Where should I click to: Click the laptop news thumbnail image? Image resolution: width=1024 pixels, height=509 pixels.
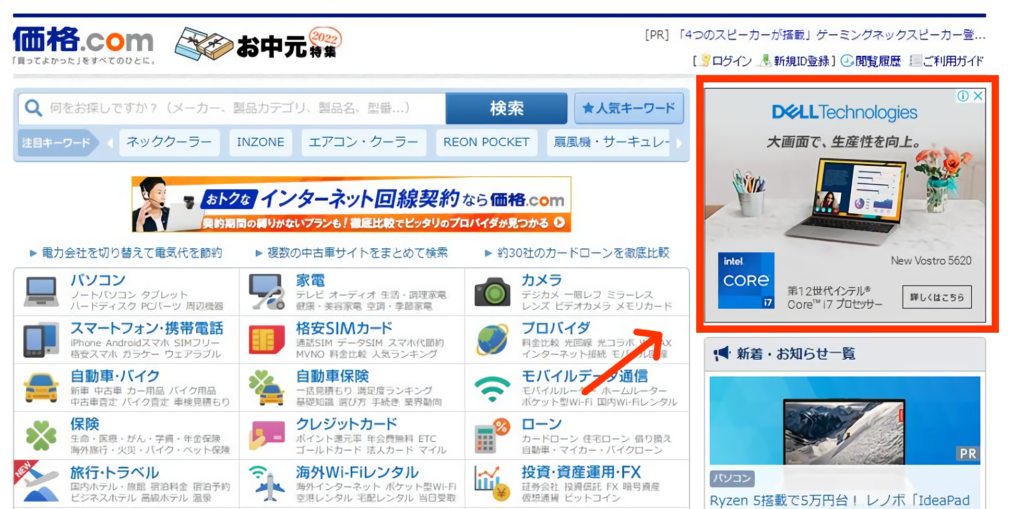tap(844, 422)
